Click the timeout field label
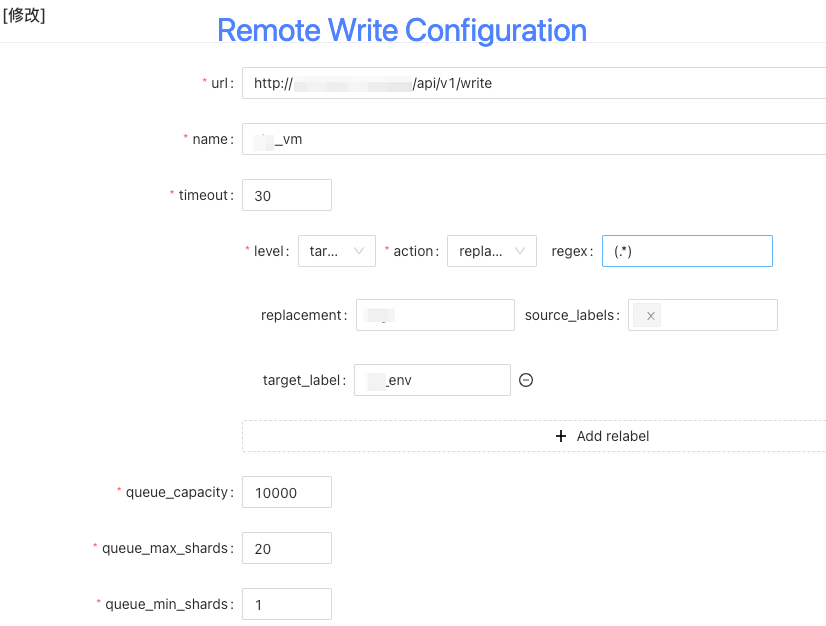The width and height of the screenshot is (826, 626). [206, 195]
